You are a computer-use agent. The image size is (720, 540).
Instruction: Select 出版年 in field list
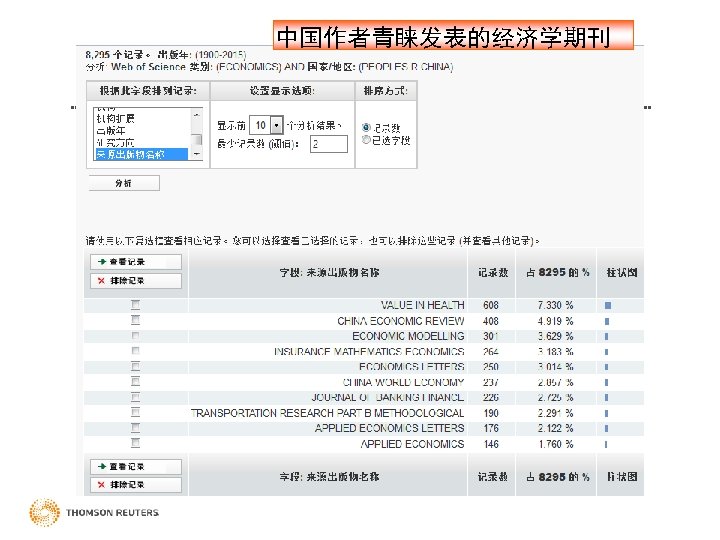111,131
